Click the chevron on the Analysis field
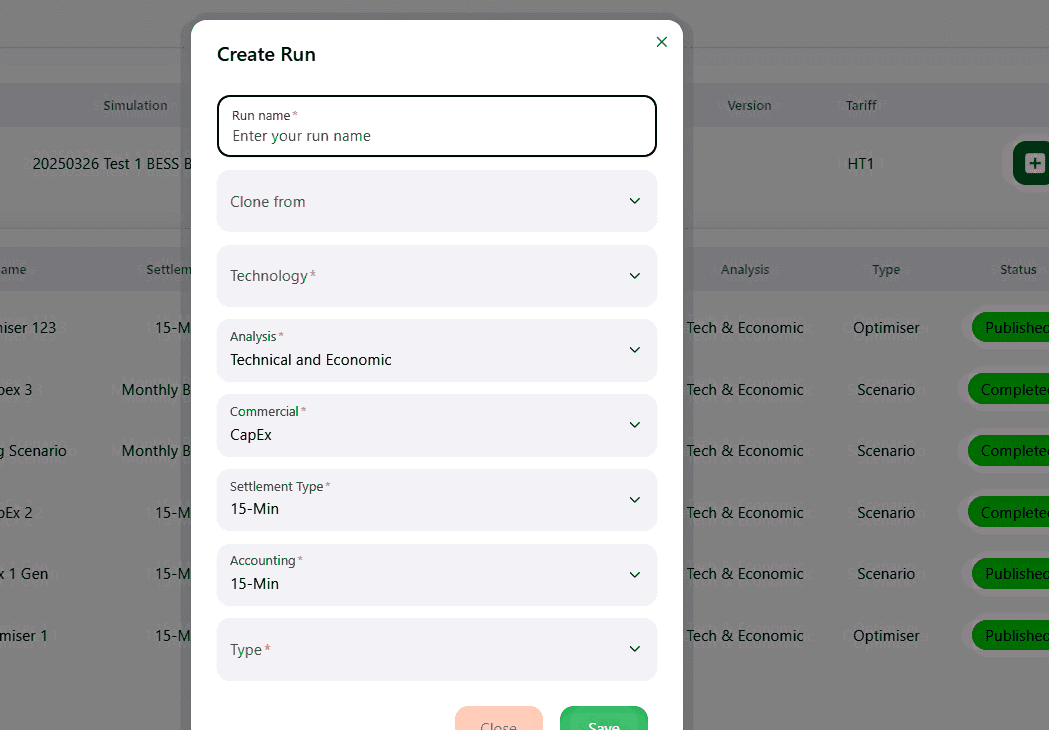This screenshot has width=1049, height=730. tap(634, 350)
